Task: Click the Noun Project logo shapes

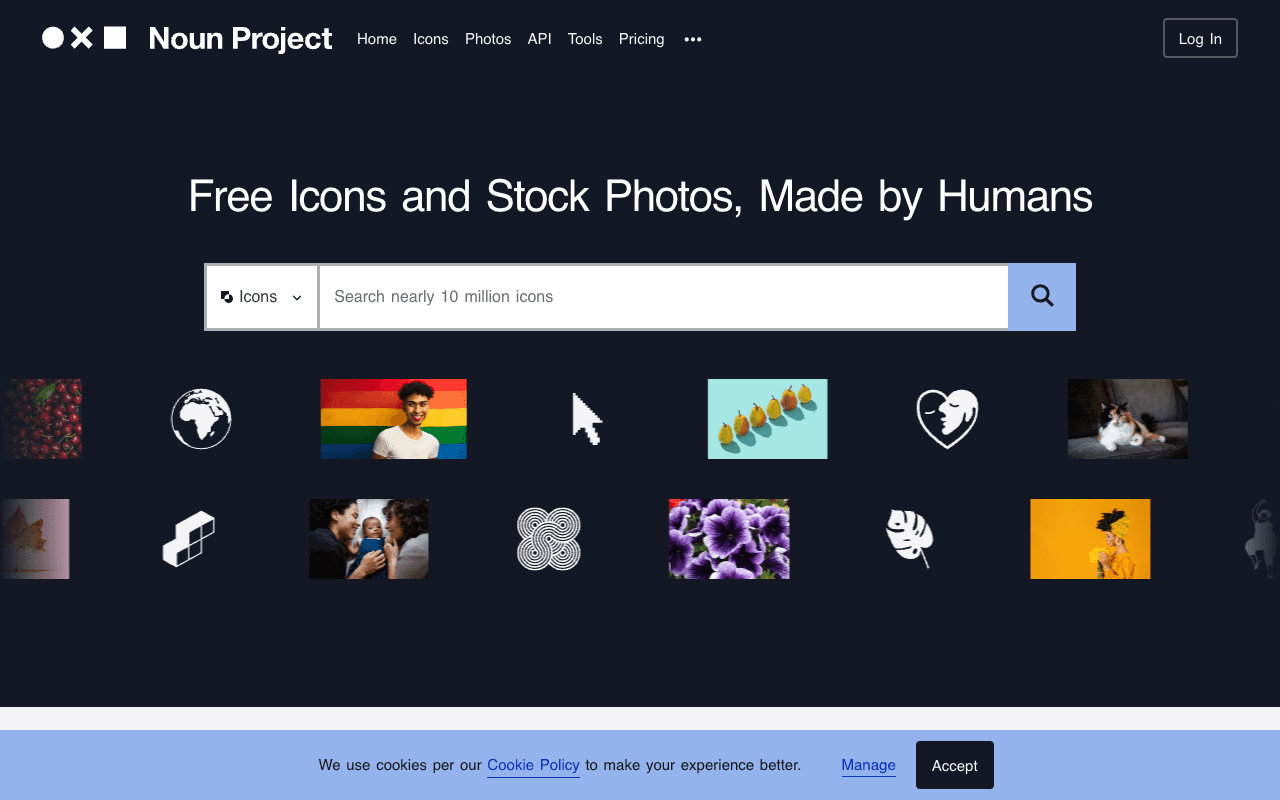Action: 84,38
